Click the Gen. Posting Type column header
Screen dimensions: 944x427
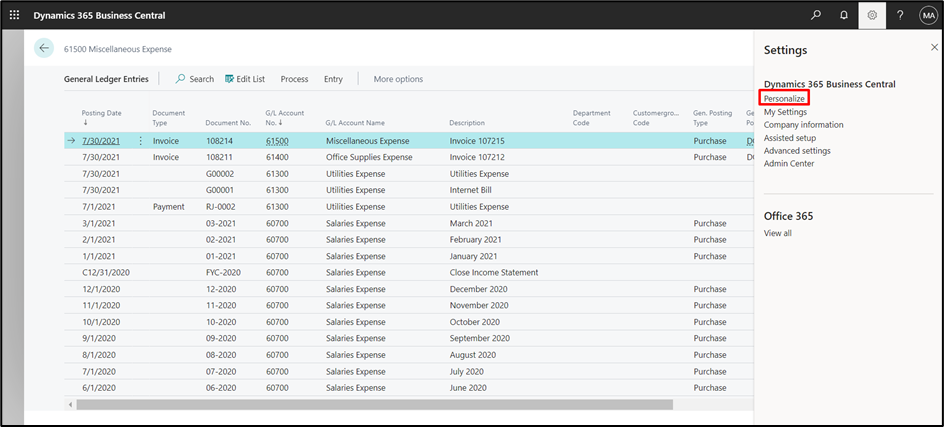pos(712,117)
